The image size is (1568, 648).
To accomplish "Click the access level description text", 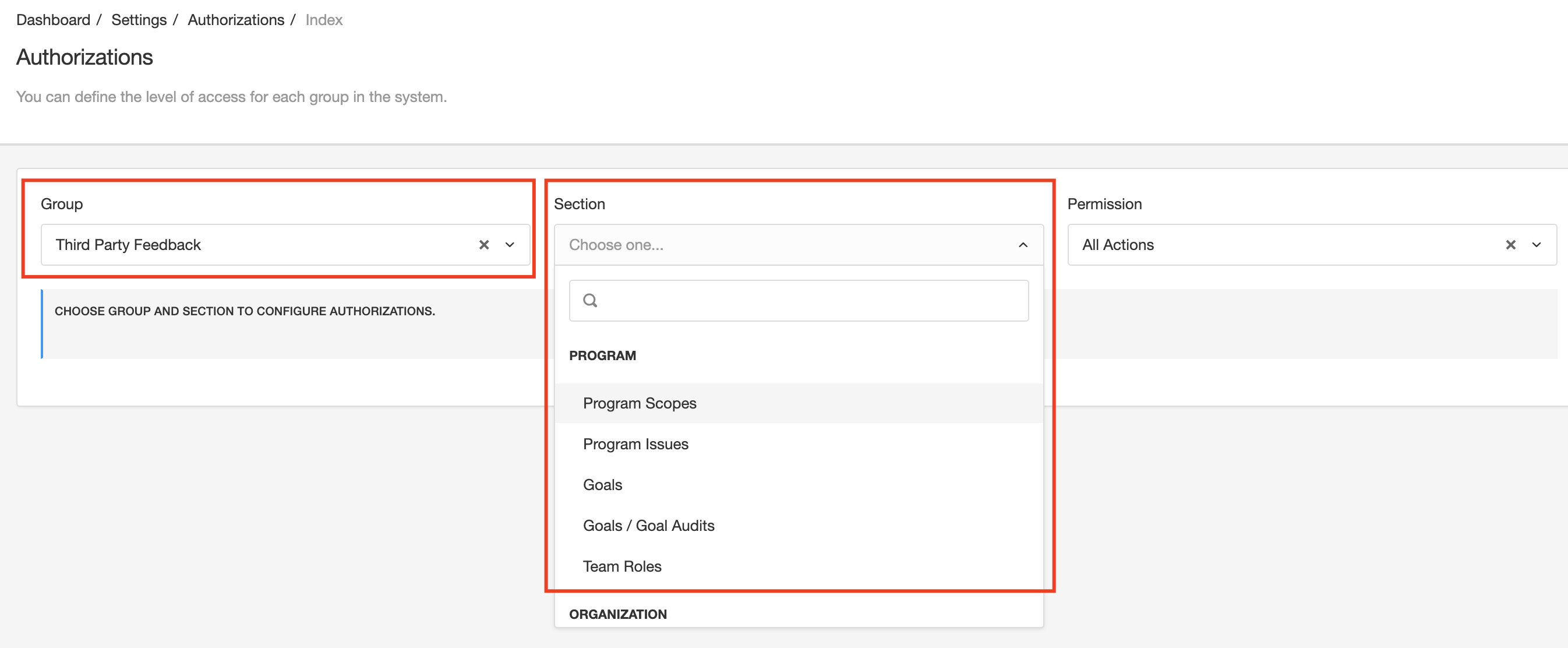I will 231,97.
